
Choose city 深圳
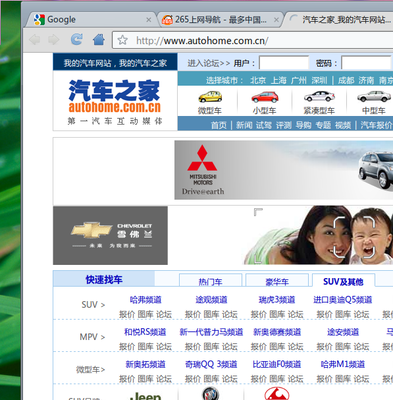click(319, 80)
